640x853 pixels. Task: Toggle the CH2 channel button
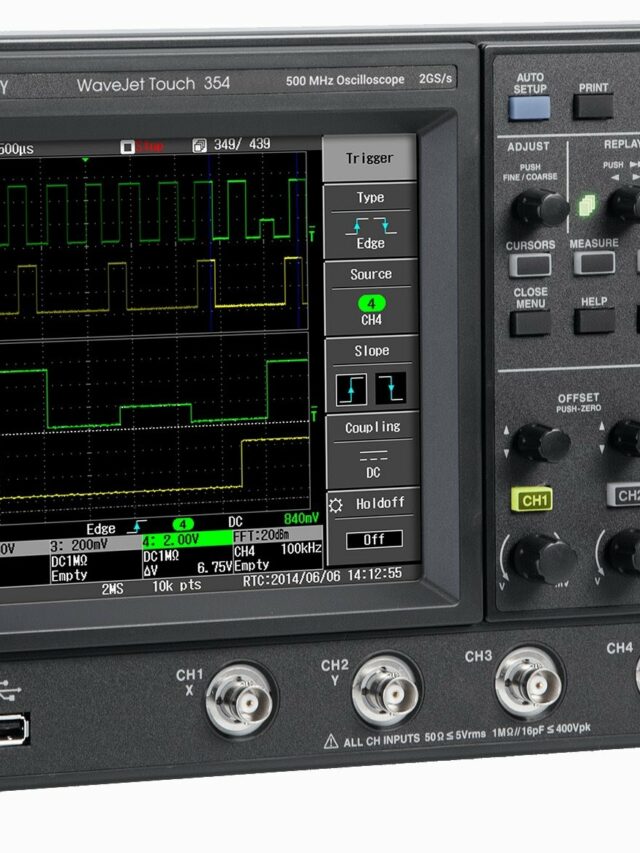point(625,495)
